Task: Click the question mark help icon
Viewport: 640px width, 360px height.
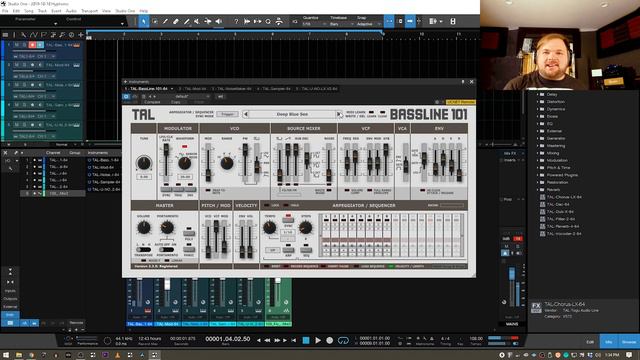Action: 236,21
